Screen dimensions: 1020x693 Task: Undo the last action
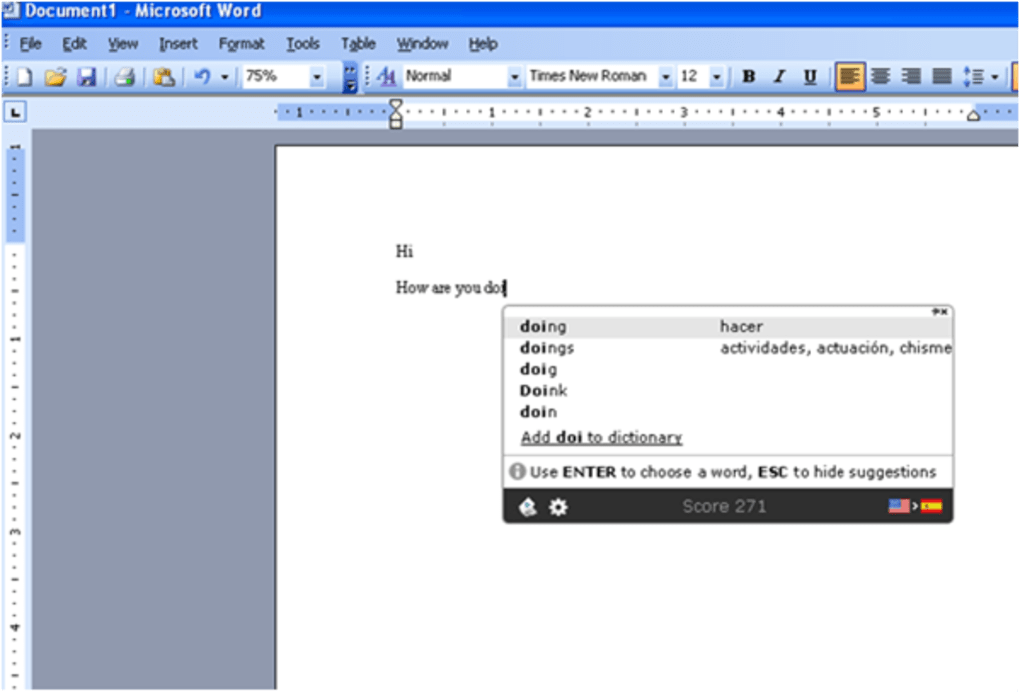(x=202, y=77)
